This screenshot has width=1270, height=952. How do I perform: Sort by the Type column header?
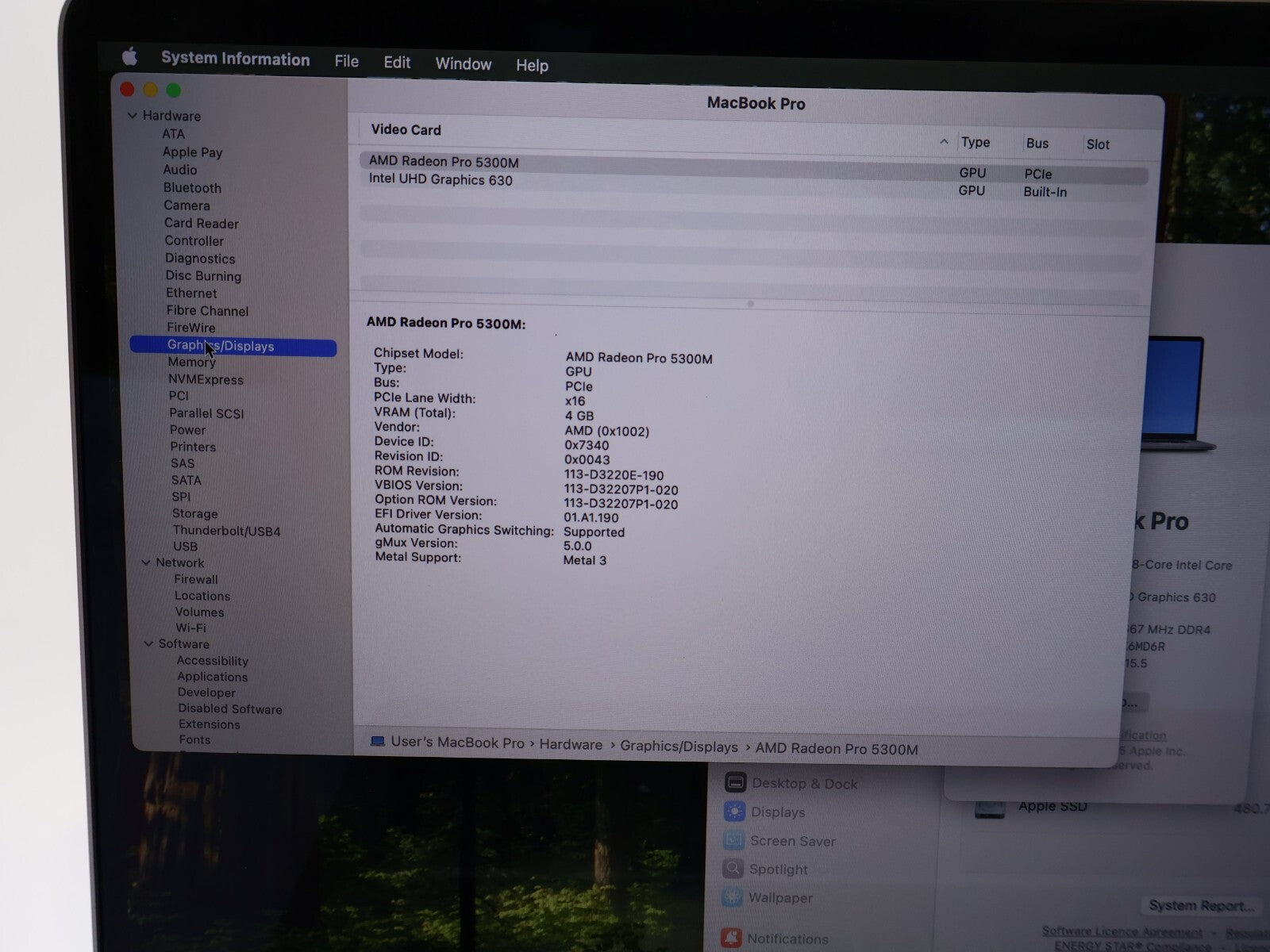976,142
